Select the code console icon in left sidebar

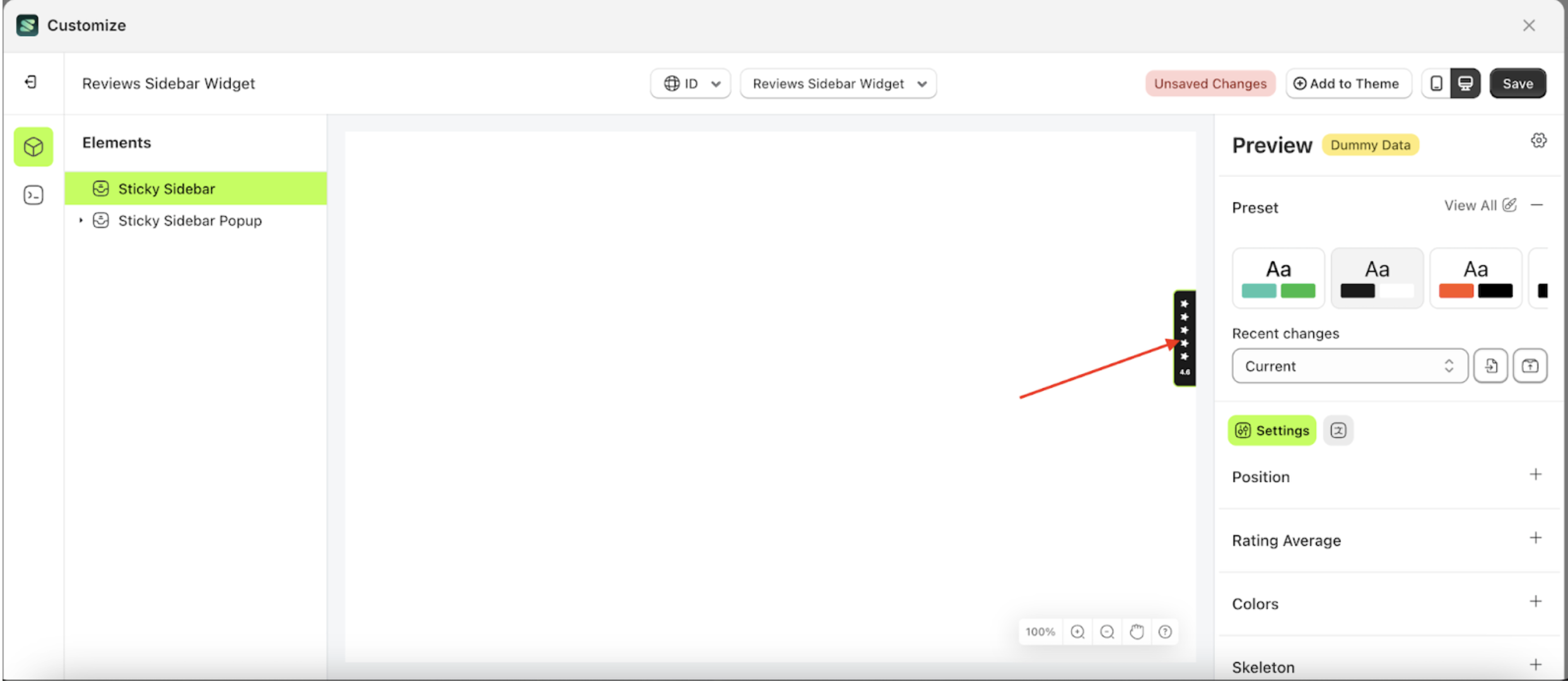tap(33, 195)
